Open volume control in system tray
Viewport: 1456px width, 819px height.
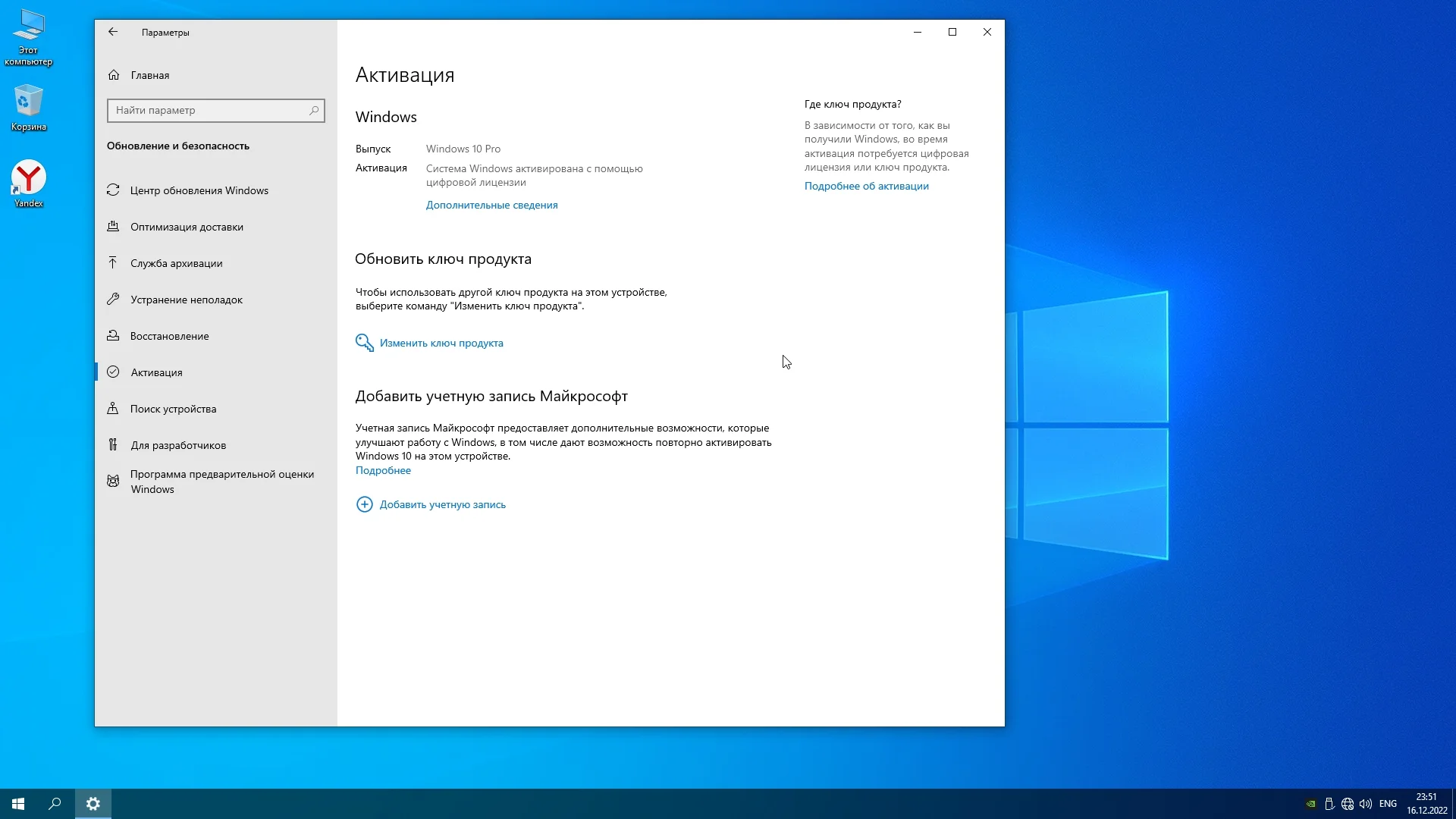1365,804
